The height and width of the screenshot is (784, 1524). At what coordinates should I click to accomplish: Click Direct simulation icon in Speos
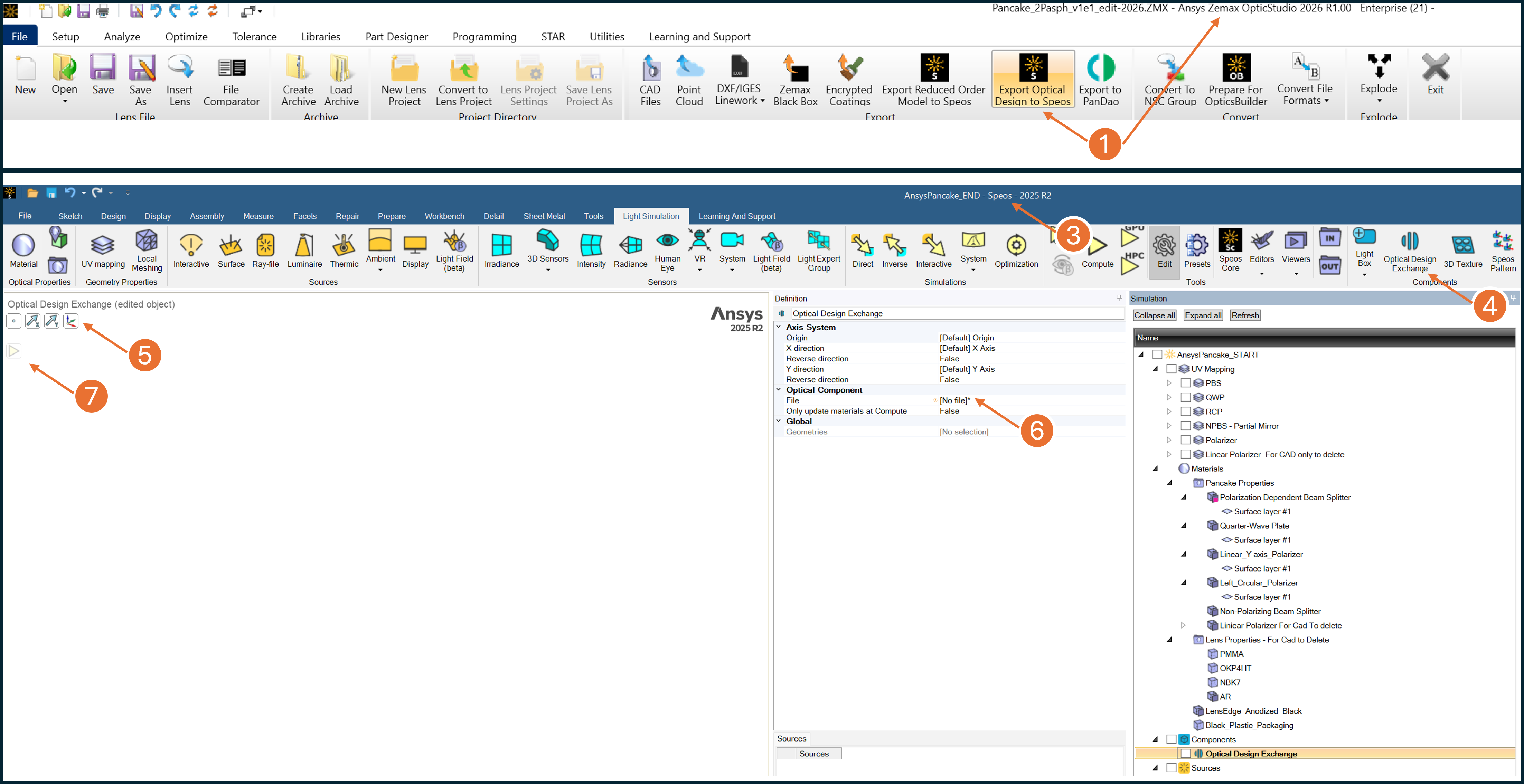(863, 250)
